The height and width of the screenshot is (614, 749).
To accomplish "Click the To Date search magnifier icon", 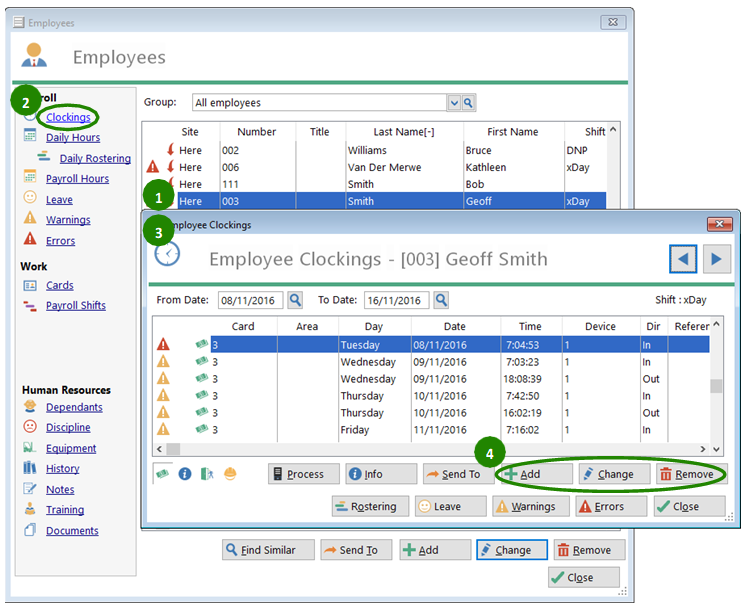I will tap(441, 300).
